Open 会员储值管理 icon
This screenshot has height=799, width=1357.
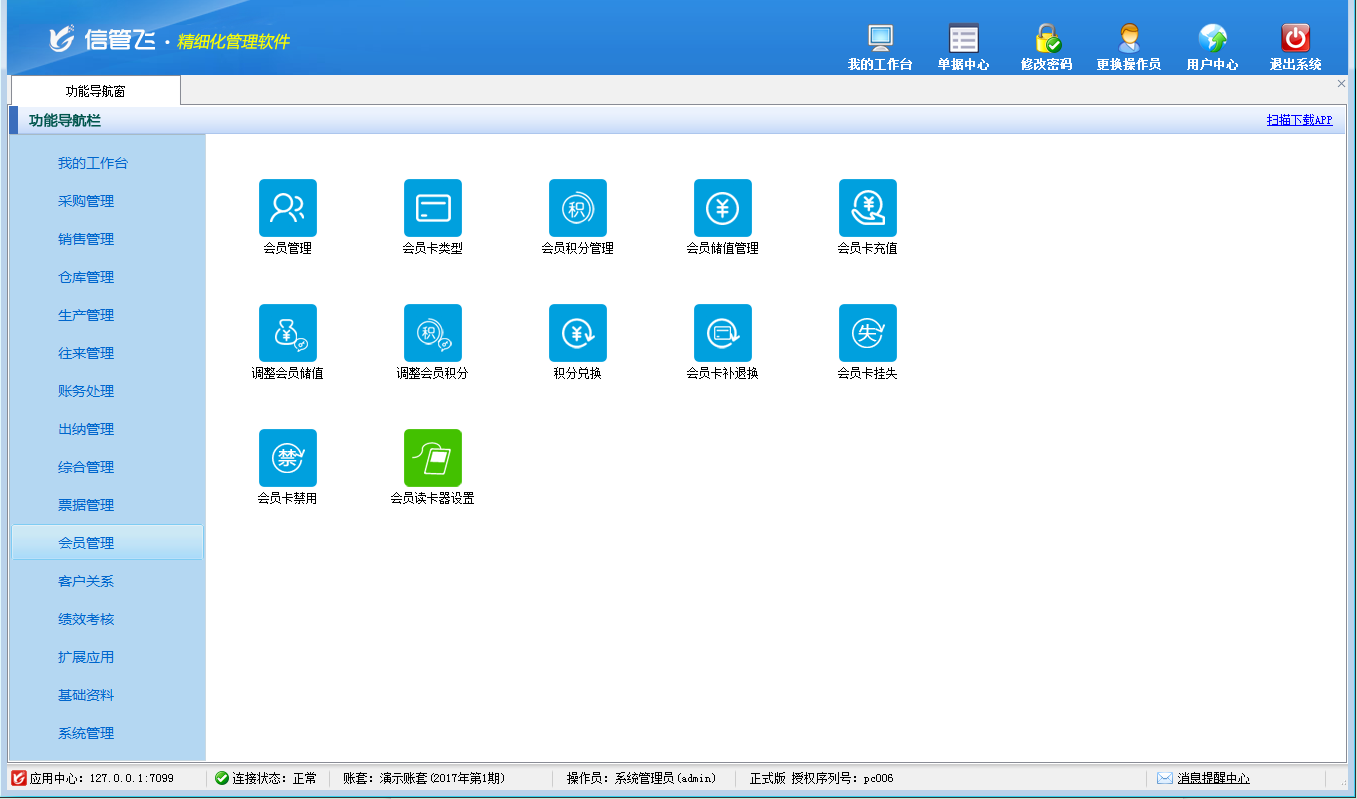(722, 208)
